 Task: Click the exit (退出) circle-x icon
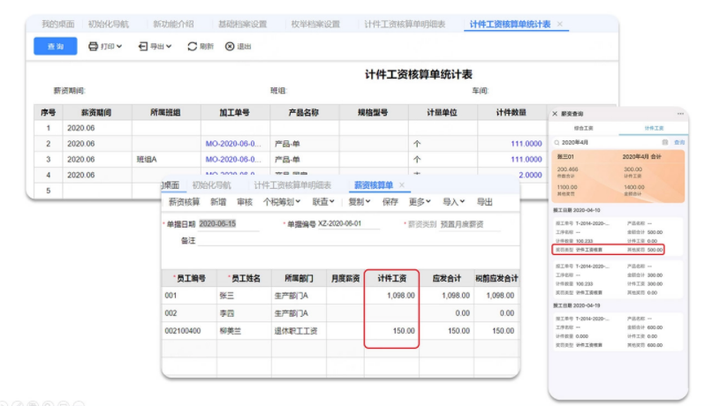click(x=230, y=46)
